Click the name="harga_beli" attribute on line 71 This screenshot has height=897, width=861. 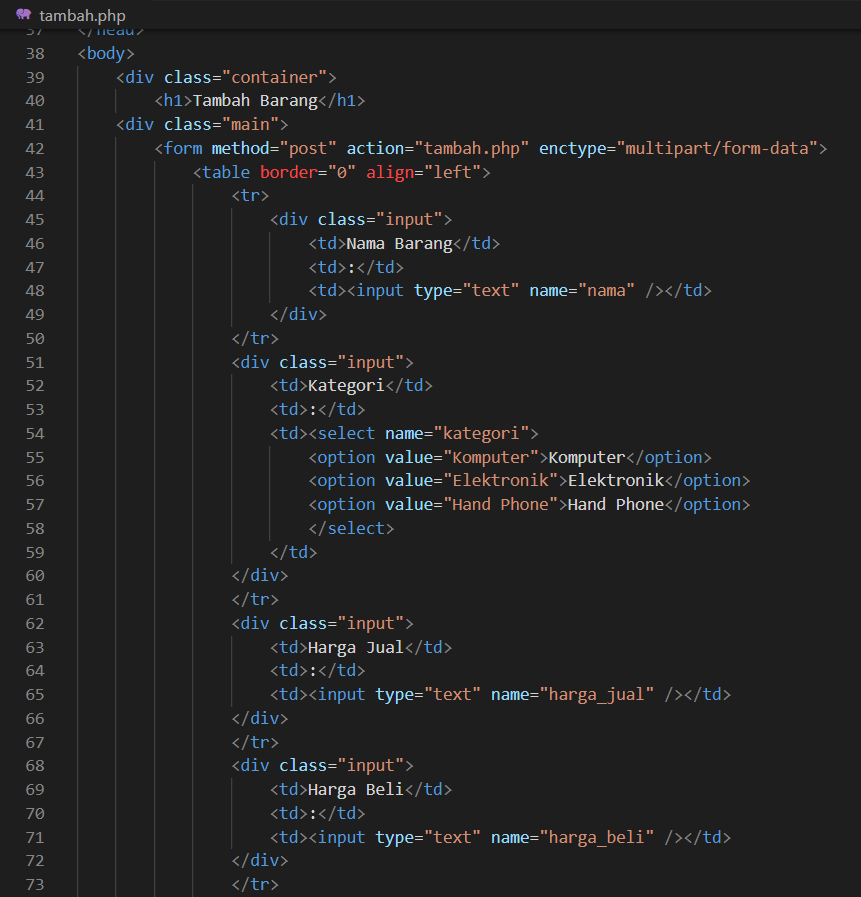pyautogui.click(x=574, y=837)
